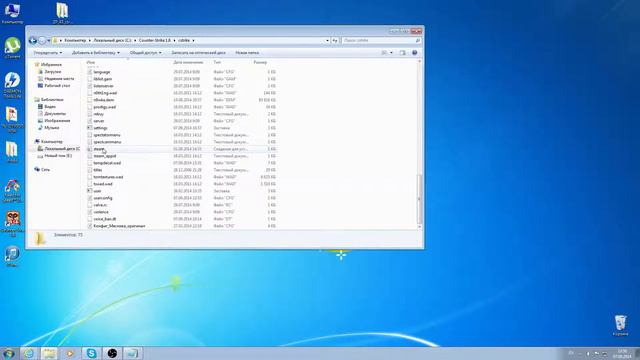
Task: Select the titles file row
Action: [182, 170]
